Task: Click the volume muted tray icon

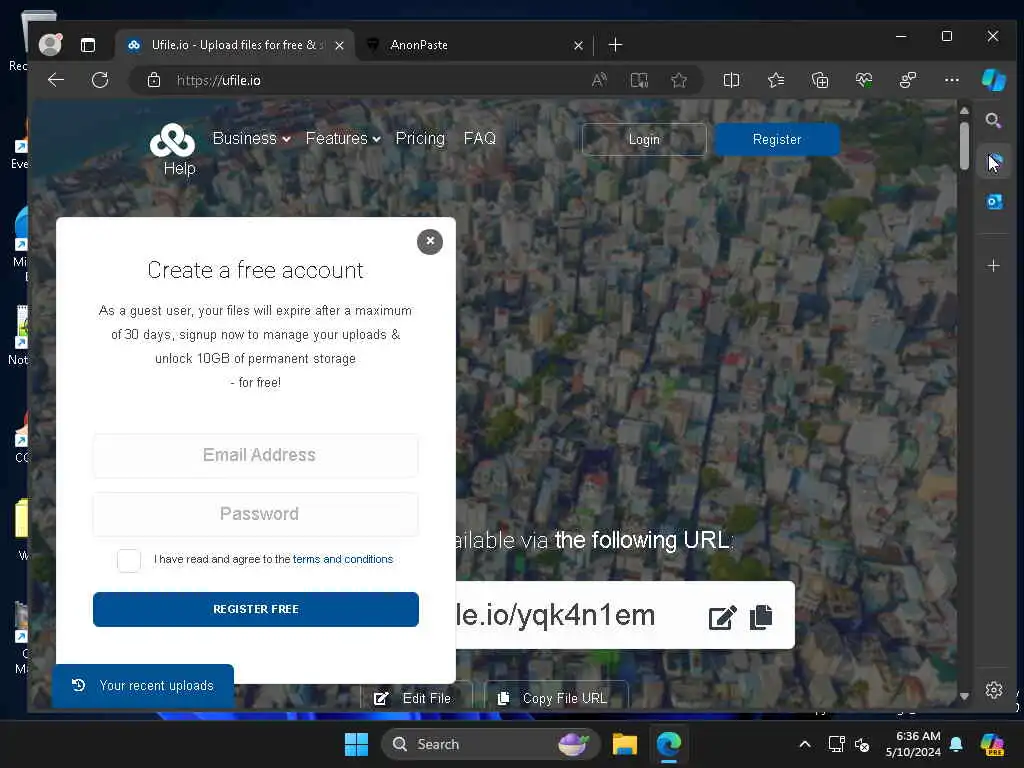Action: [x=863, y=744]
